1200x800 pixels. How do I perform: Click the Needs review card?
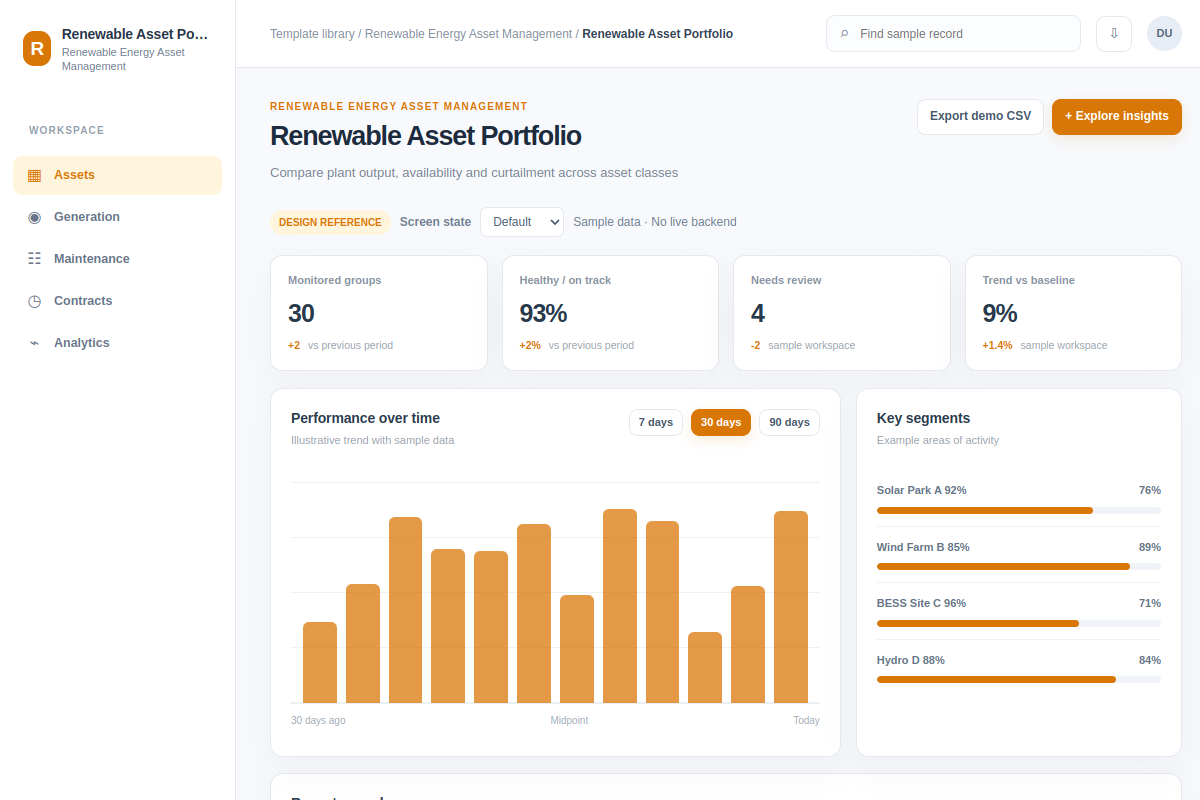pos(842,313)
